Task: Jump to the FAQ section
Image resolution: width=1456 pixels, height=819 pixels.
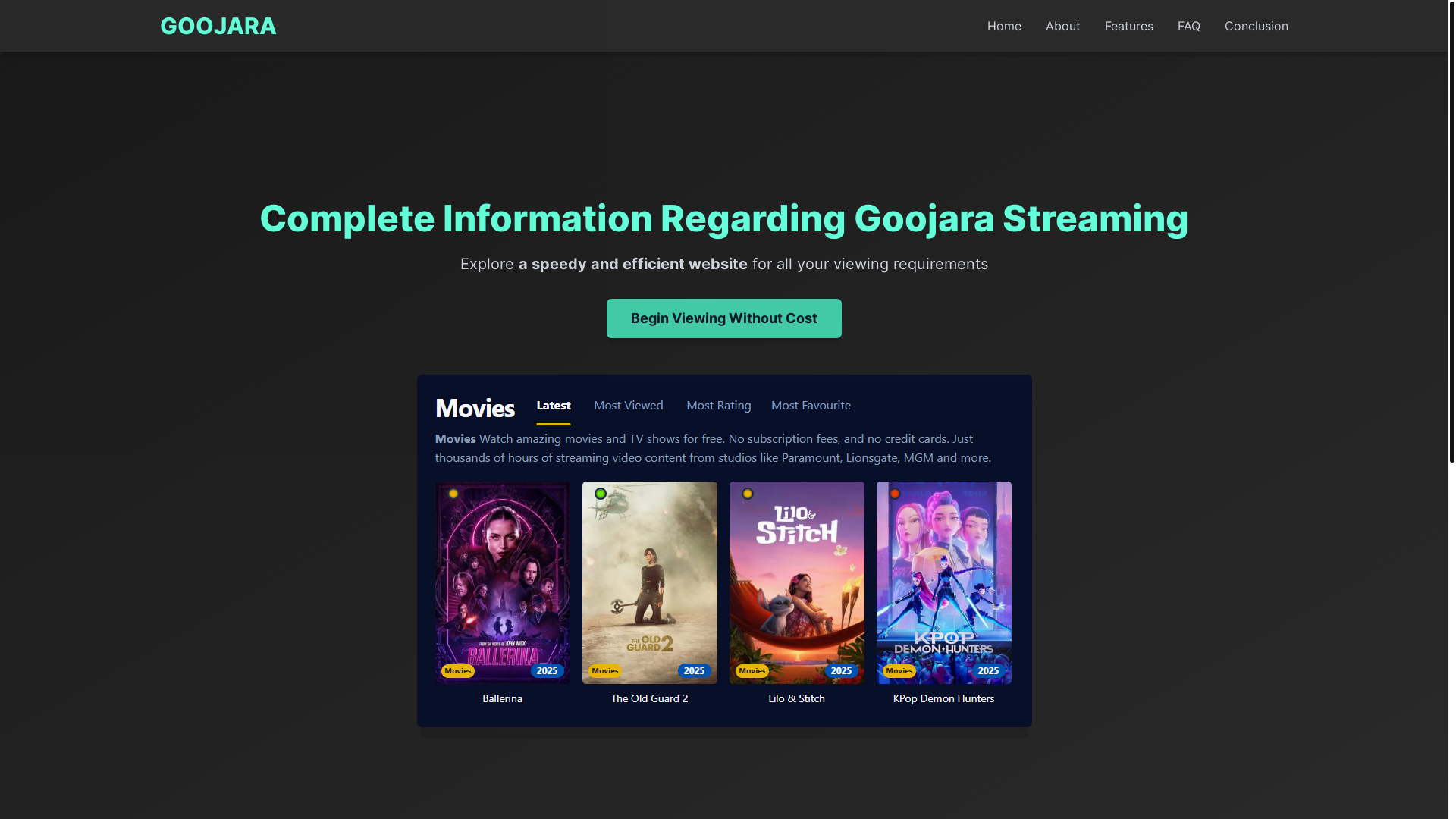Action: click(1188, 26)
